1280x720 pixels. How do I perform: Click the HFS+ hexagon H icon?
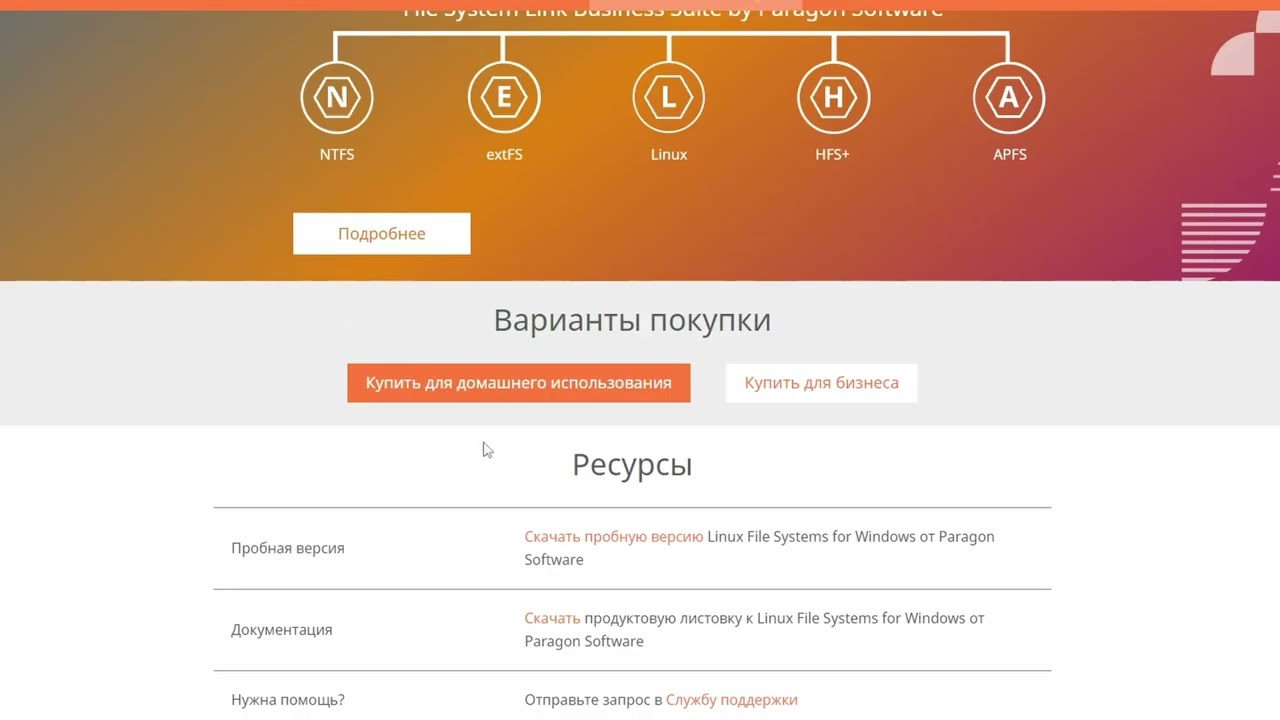coord(833,97)
